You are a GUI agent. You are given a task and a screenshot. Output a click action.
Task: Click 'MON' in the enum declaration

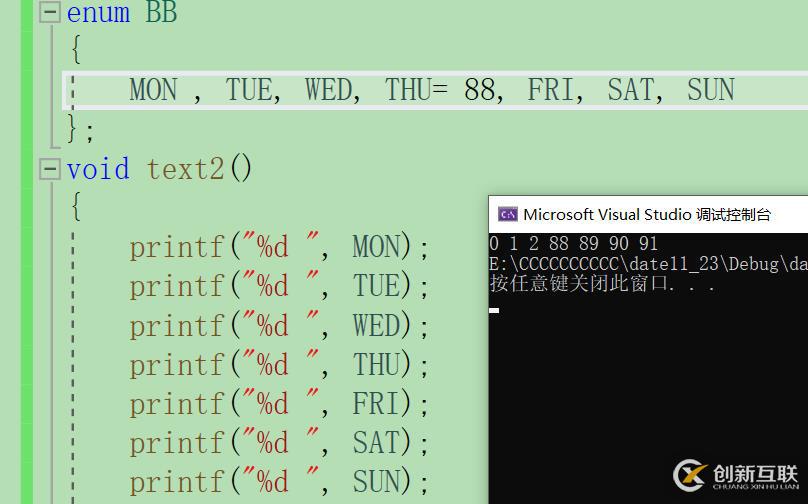(x=154, y=90)
